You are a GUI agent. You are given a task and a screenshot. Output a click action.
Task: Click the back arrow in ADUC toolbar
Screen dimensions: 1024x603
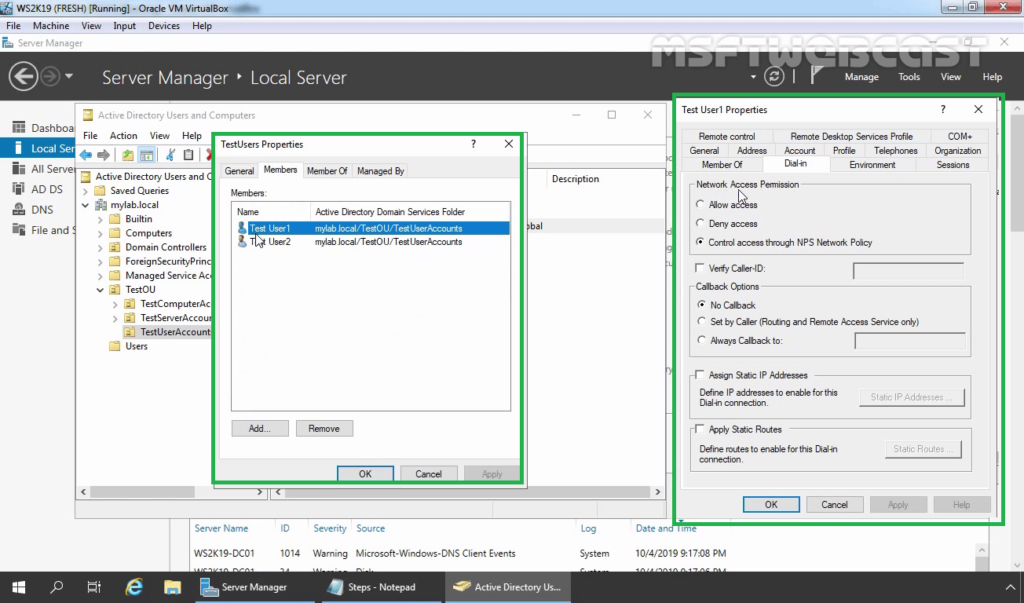point(86,155)
